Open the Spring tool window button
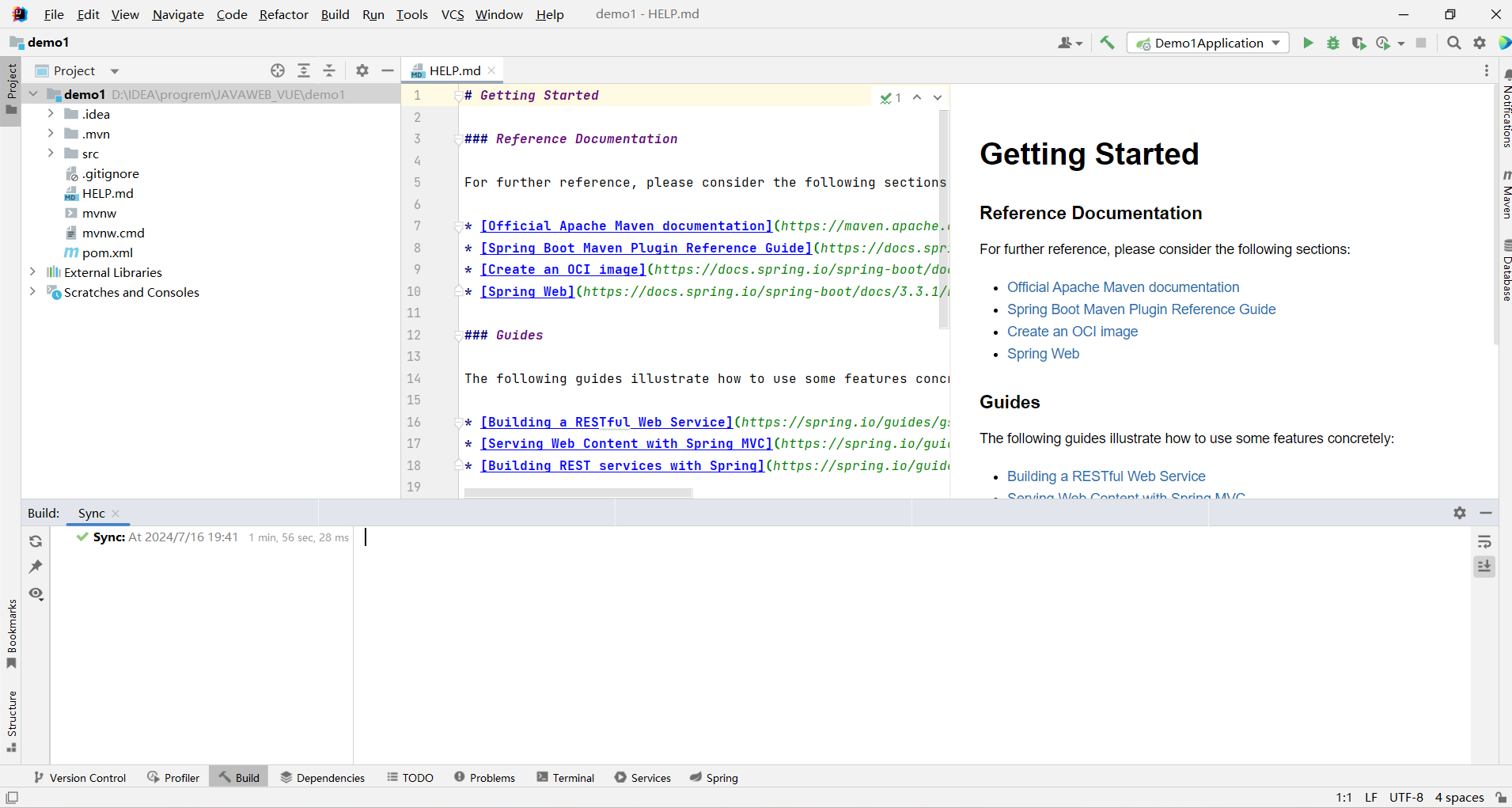Viewport: 1512px width, 808px height. [x=714, y=778]
